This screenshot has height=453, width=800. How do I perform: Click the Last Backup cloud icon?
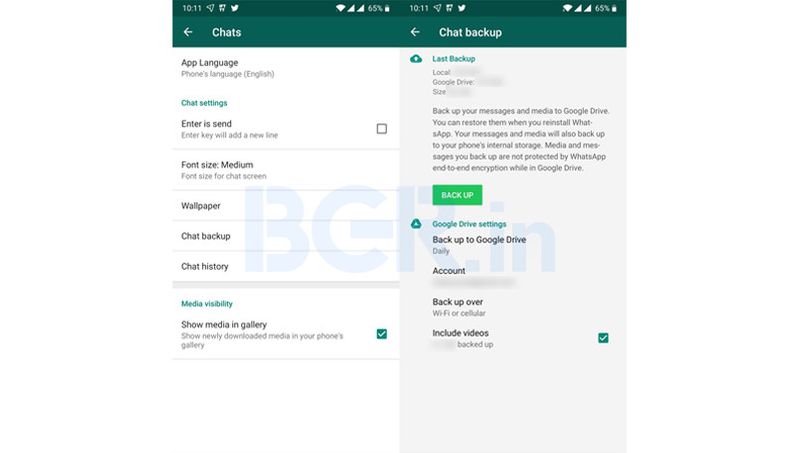(x=416, y=59)
